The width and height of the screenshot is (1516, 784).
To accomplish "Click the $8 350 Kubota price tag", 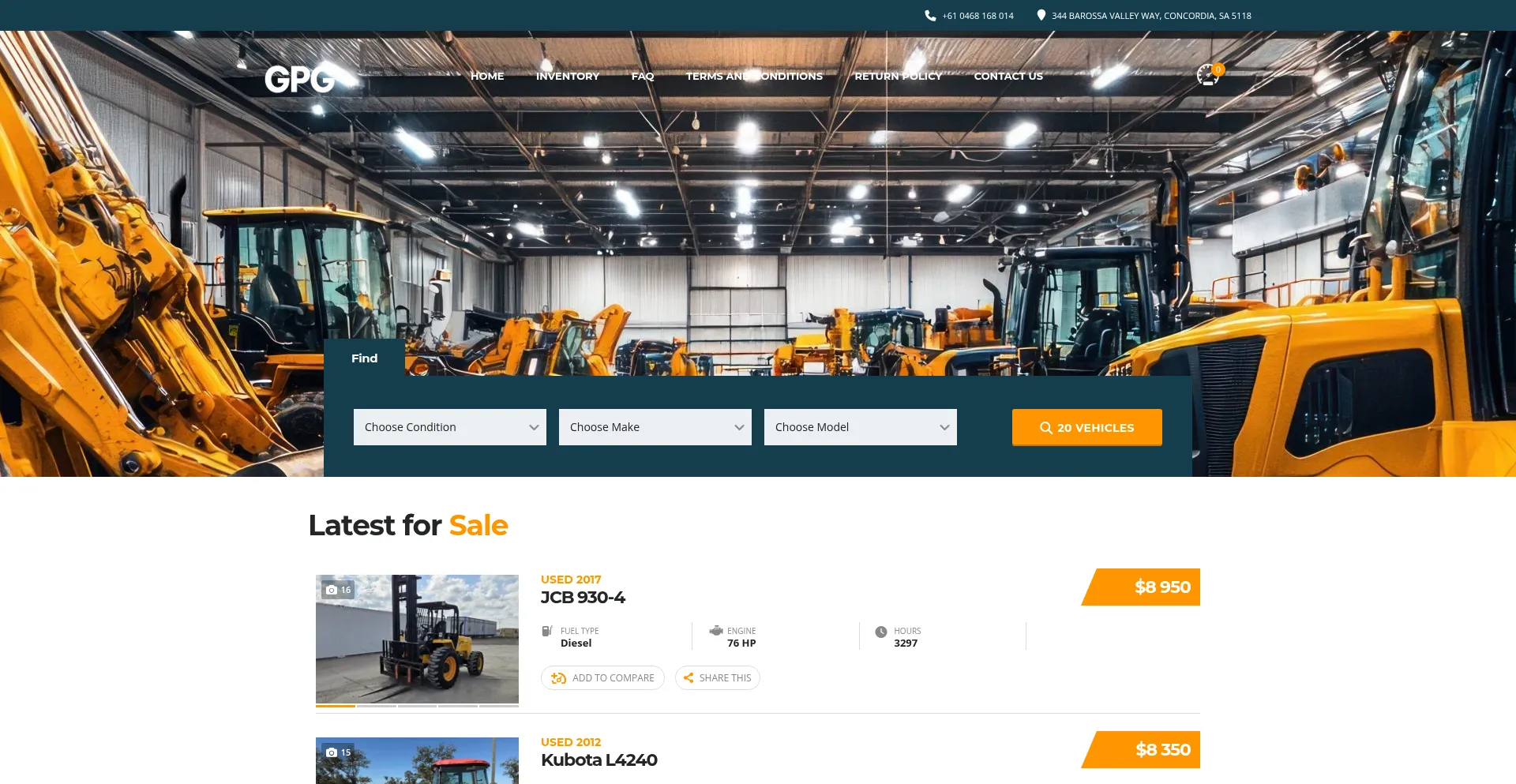I will pyautogui.click(x=1141, y=749).
